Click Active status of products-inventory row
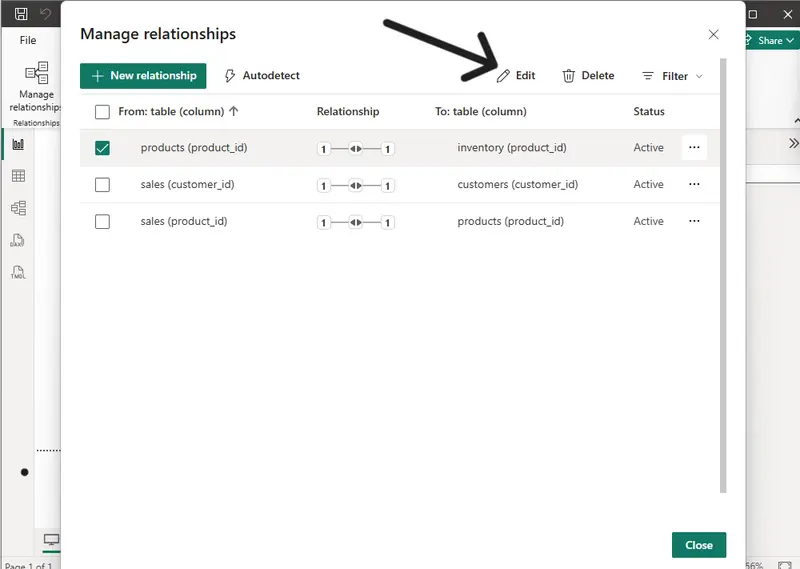This screenshot has width=800, height=569. click(648, 147)
